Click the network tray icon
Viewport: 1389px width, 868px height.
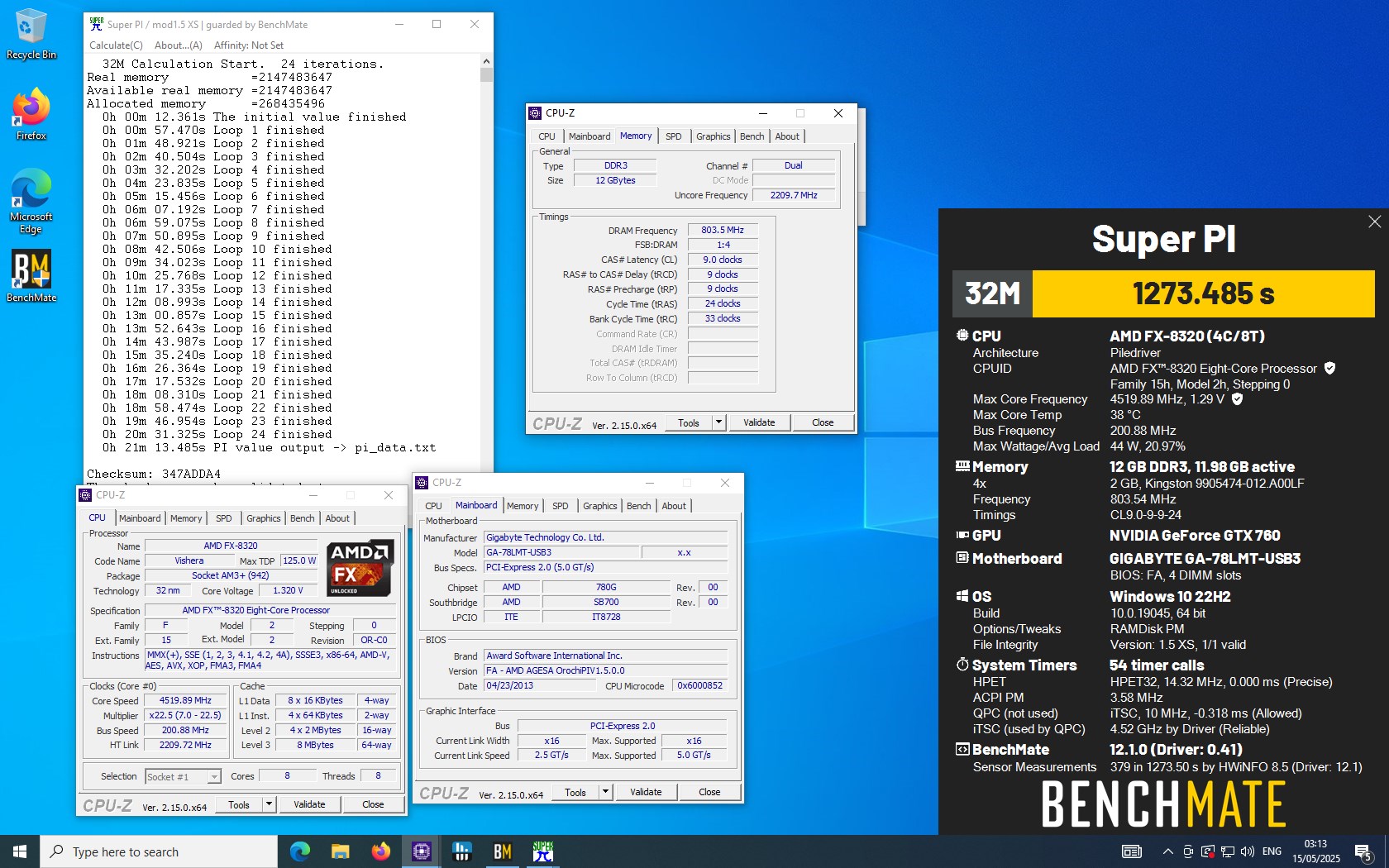pos(1228,851)
